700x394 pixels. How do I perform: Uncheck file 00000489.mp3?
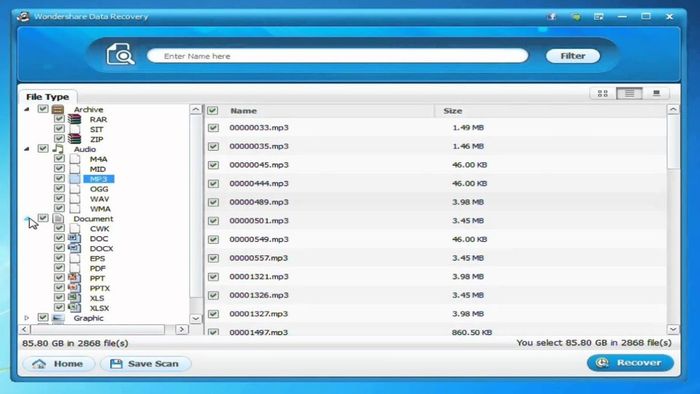[x=213, y=202]
